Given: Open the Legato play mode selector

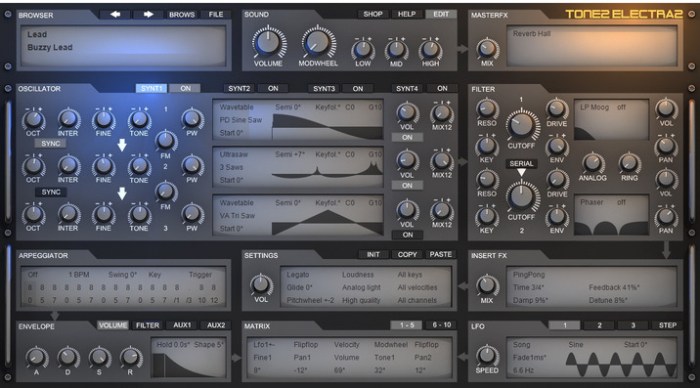Looking at the screenshot, I should [298, 275].
